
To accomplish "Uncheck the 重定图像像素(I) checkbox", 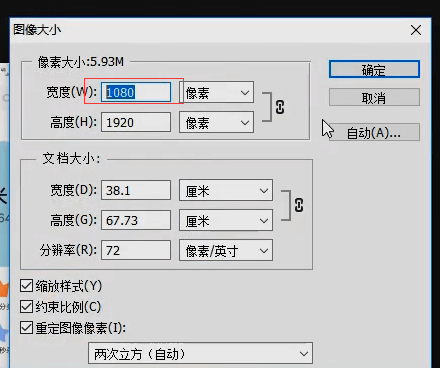I will pyautogui.click(x=26, y=328).
